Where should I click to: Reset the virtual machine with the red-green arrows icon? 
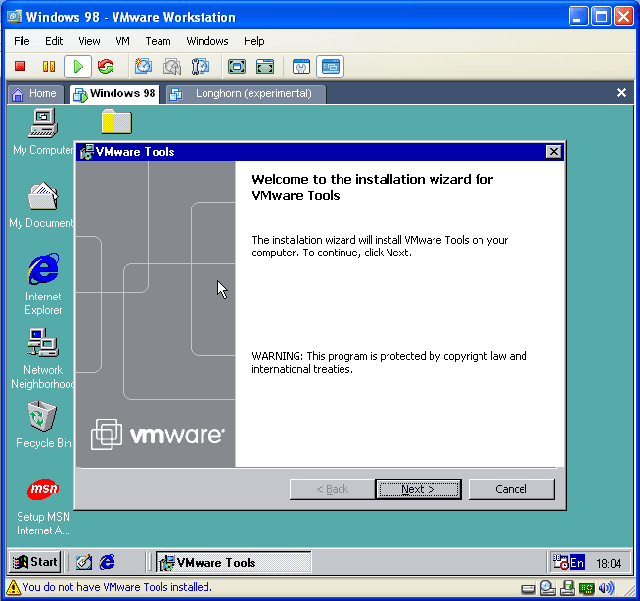(x=106, y=67)
